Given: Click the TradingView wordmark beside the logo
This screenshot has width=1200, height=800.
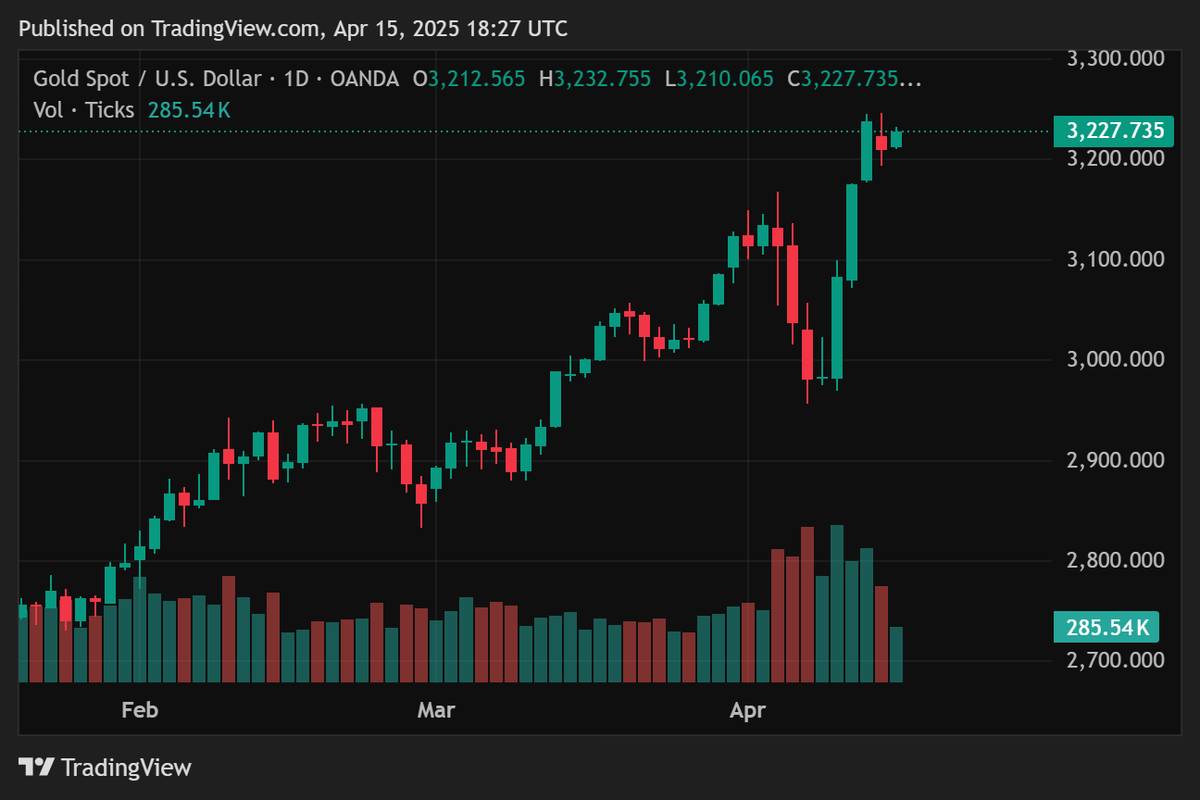Looking at the screenshot, I should click(x=126, y=768).
